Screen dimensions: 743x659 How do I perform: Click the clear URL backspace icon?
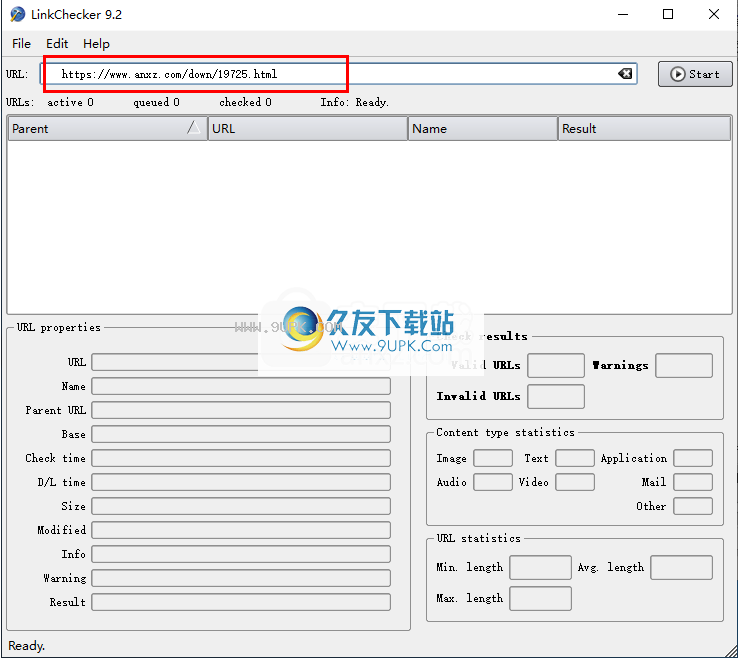[x=625, y=73]
